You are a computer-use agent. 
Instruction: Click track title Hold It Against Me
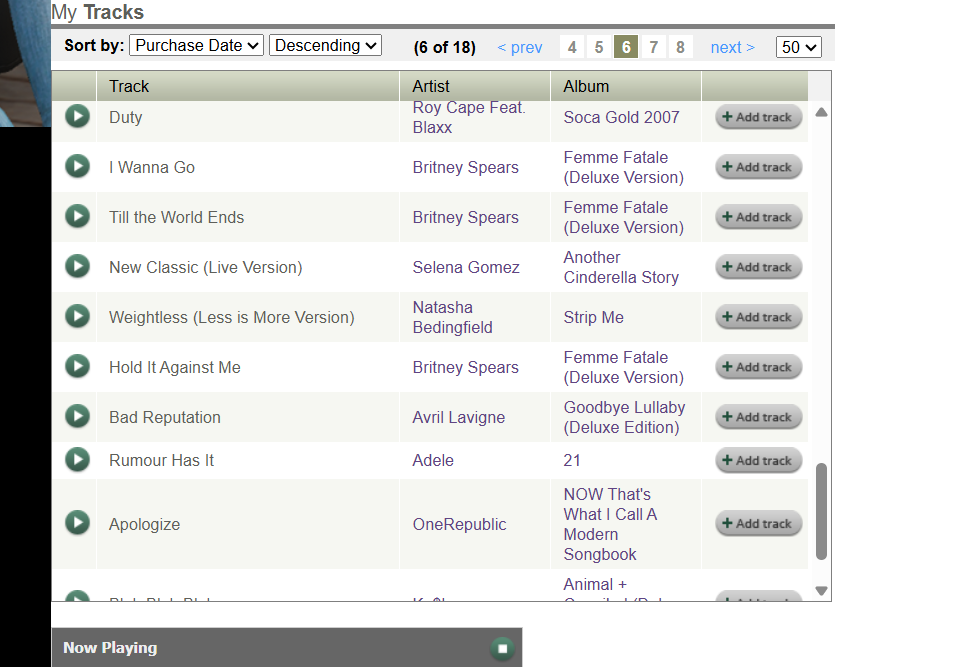point(175,367)
